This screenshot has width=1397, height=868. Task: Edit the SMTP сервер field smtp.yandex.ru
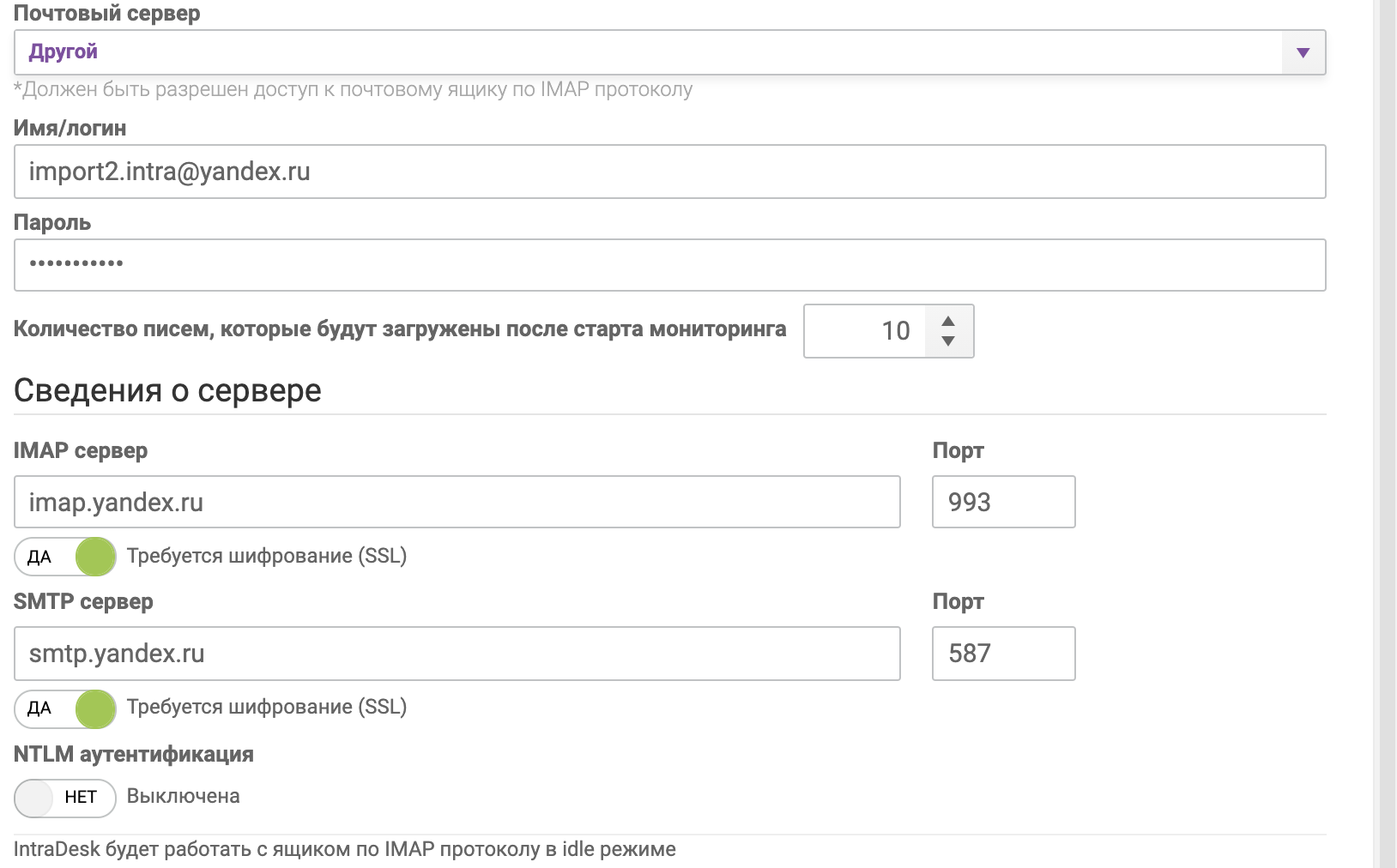[x=457, y=654]
